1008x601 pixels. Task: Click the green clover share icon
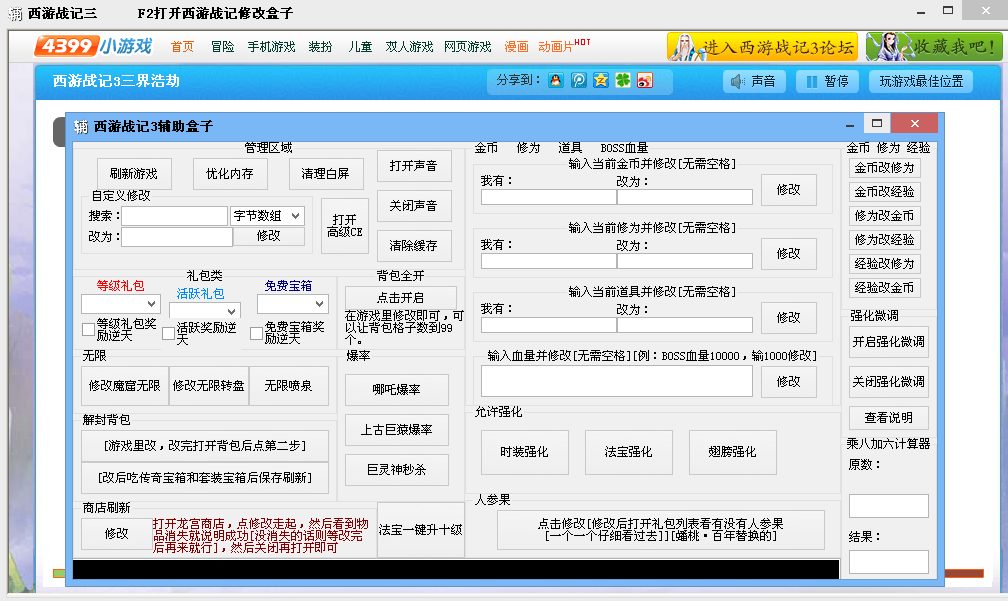(x=623, y=80)
